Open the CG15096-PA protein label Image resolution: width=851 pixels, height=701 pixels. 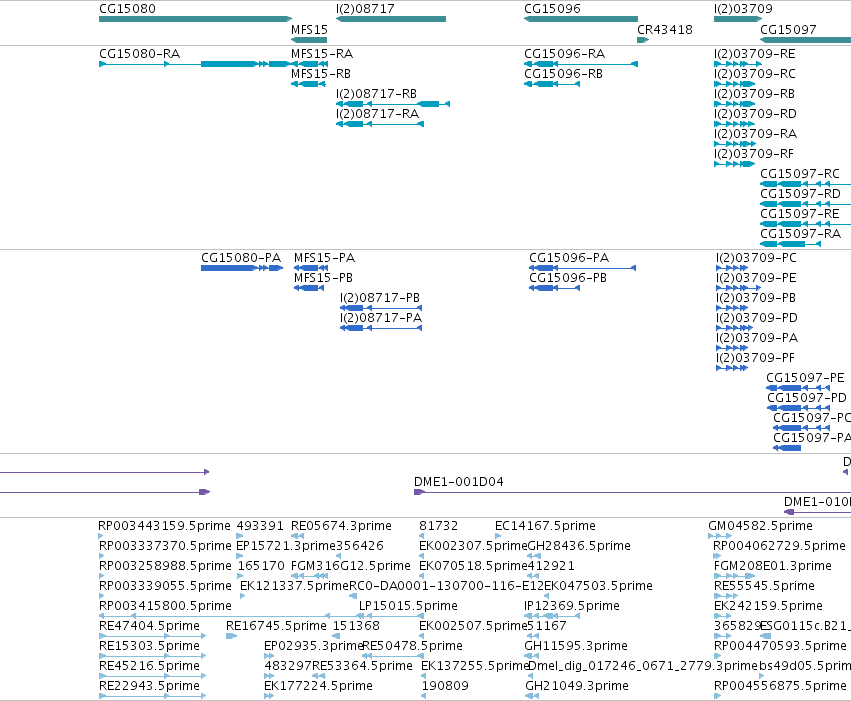(569, 258)
